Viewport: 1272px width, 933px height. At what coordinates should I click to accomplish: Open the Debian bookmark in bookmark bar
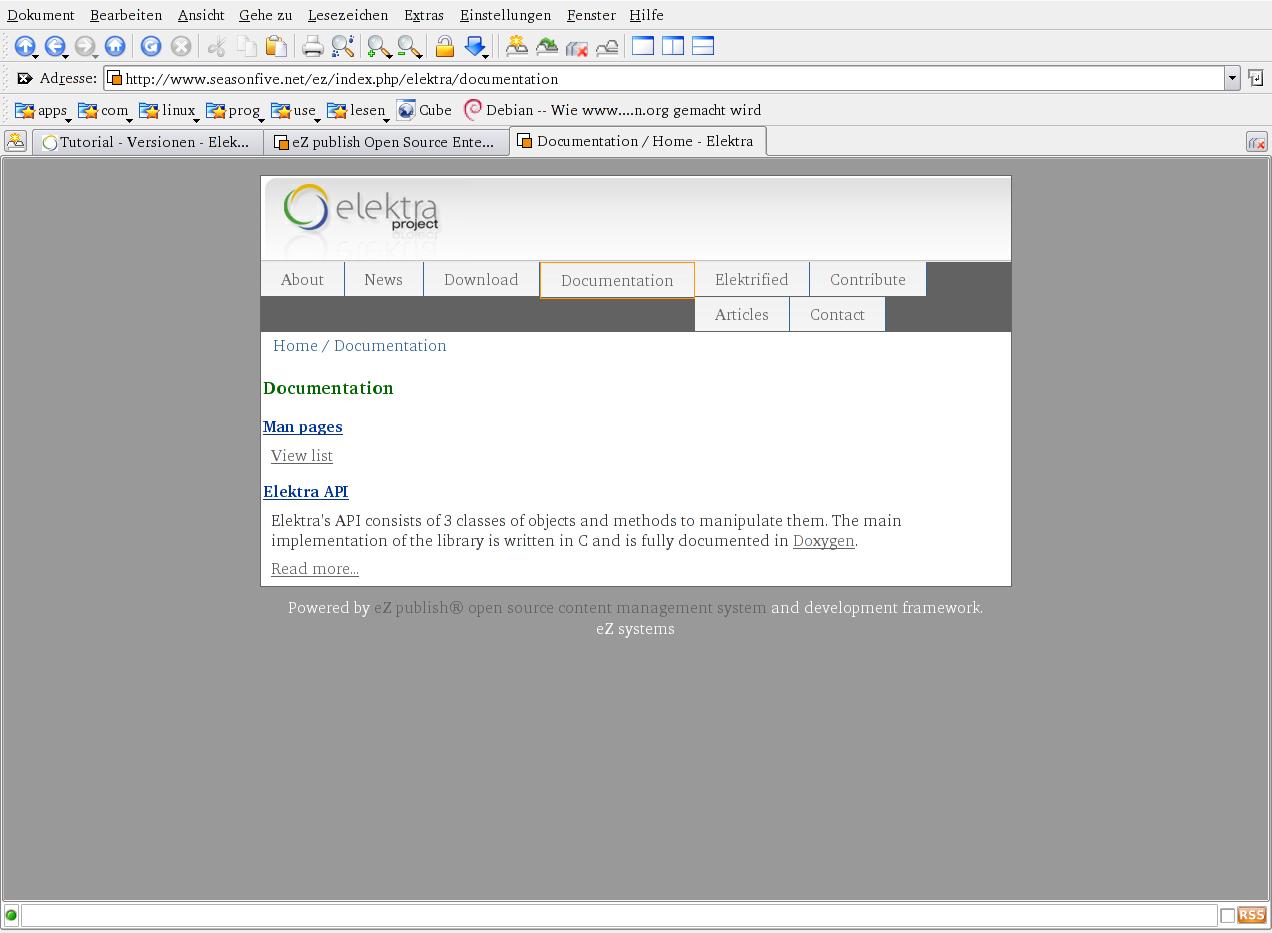613,110
